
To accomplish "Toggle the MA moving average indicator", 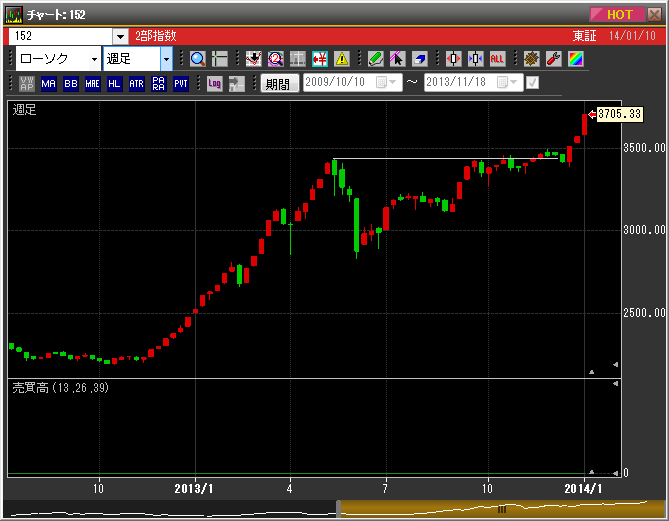I will tap(49, 84).
